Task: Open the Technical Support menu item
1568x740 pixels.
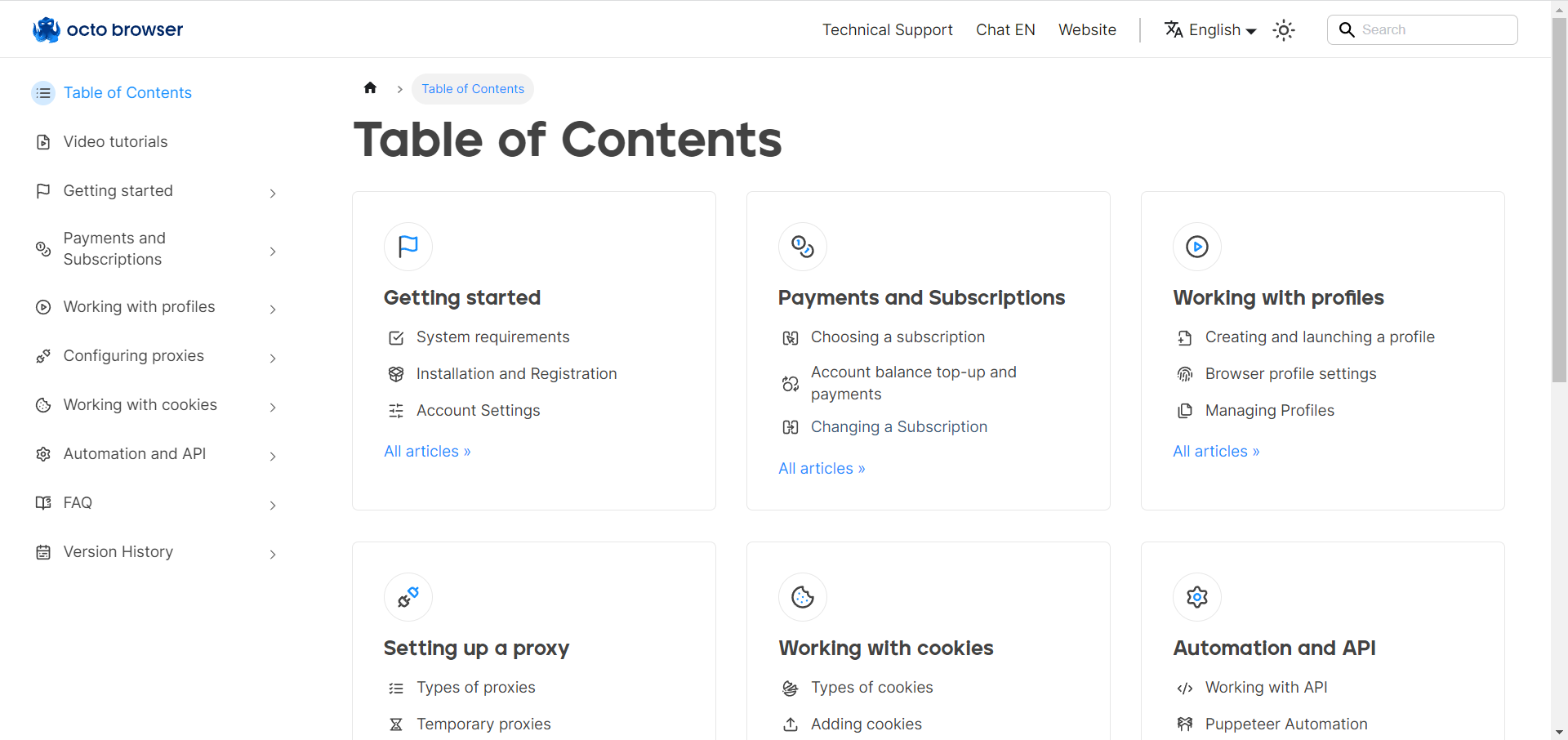Action: tap(887, 30)
